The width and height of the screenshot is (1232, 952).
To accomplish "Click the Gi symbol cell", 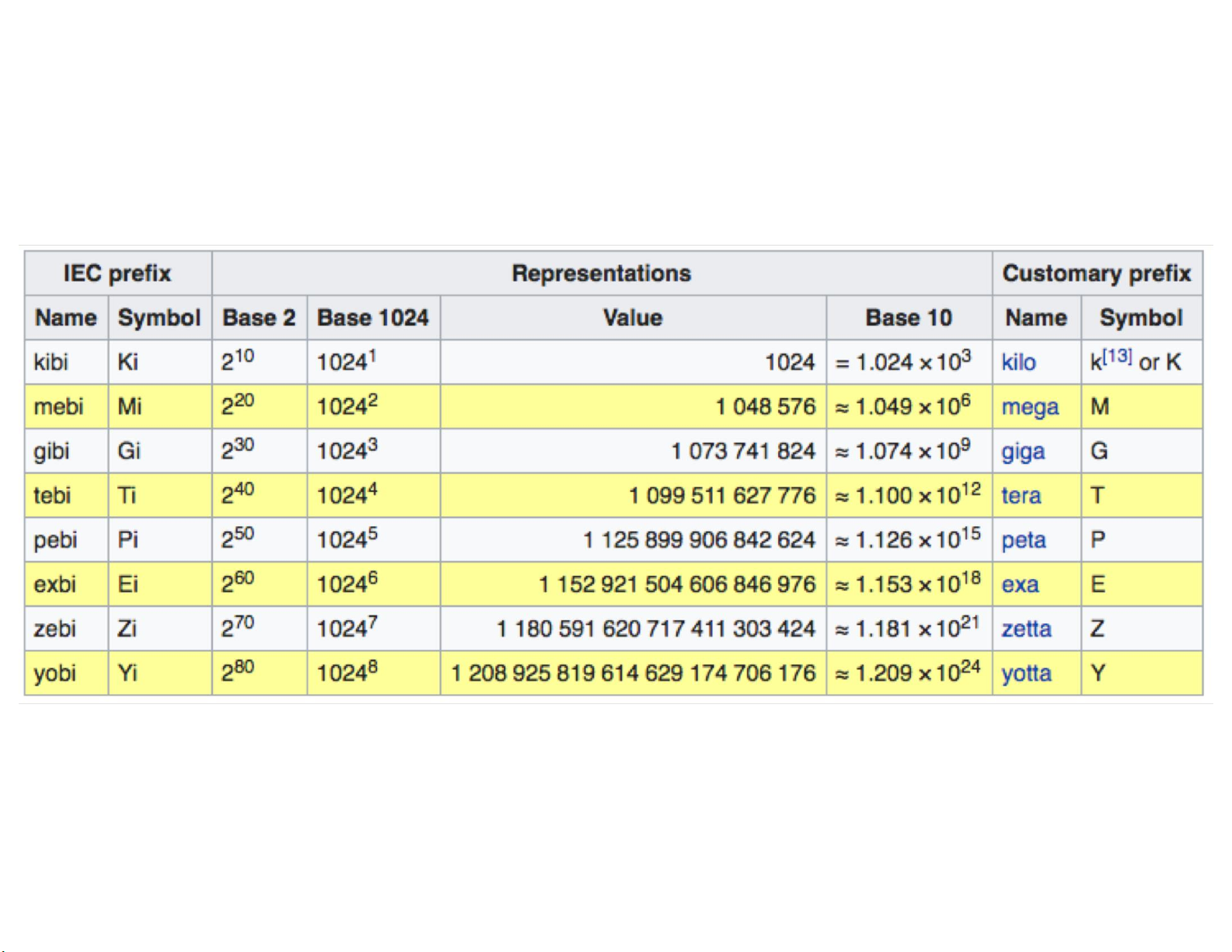I will pyautogui.click(x=129, y=452).
